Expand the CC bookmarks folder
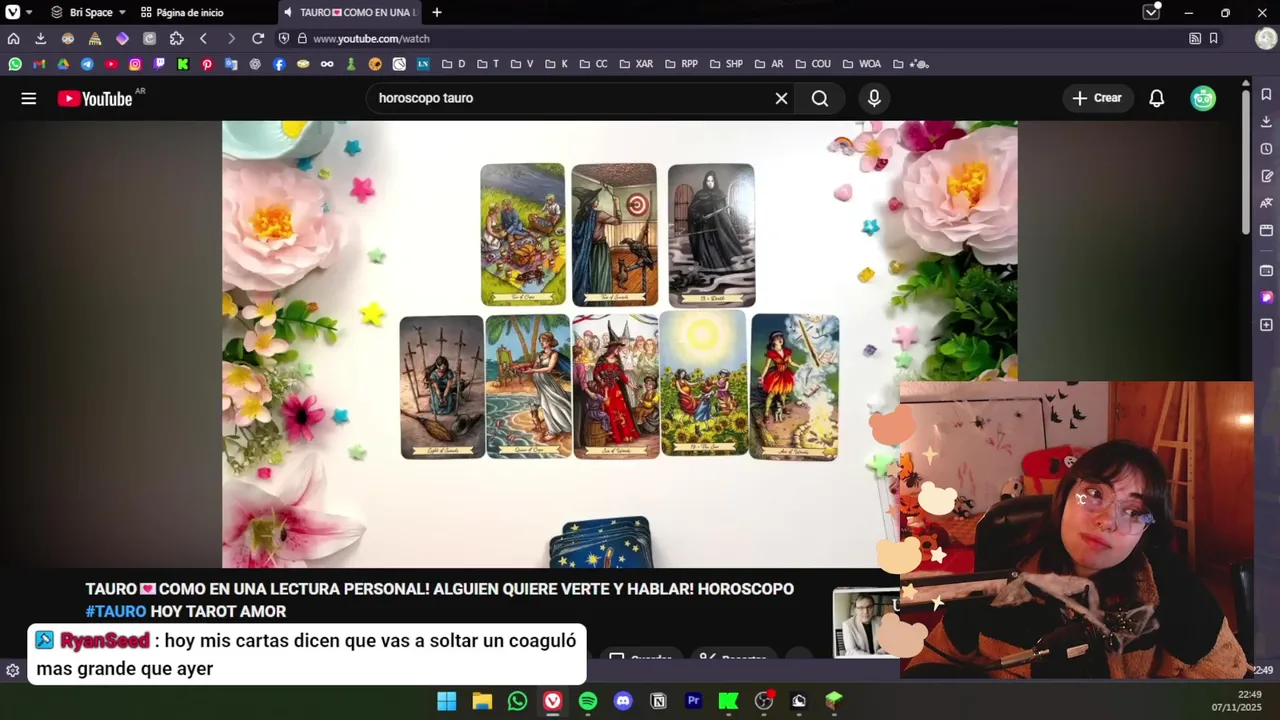This screenshot has width=1280, height=720. tap(593, 64)
